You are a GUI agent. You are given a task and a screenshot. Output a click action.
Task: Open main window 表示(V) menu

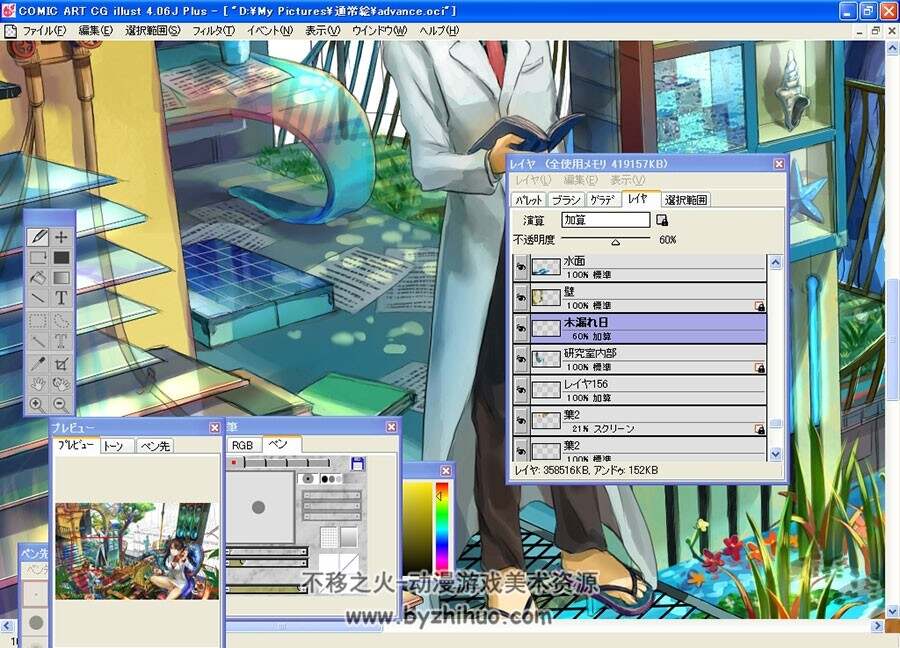click(322, 31)
